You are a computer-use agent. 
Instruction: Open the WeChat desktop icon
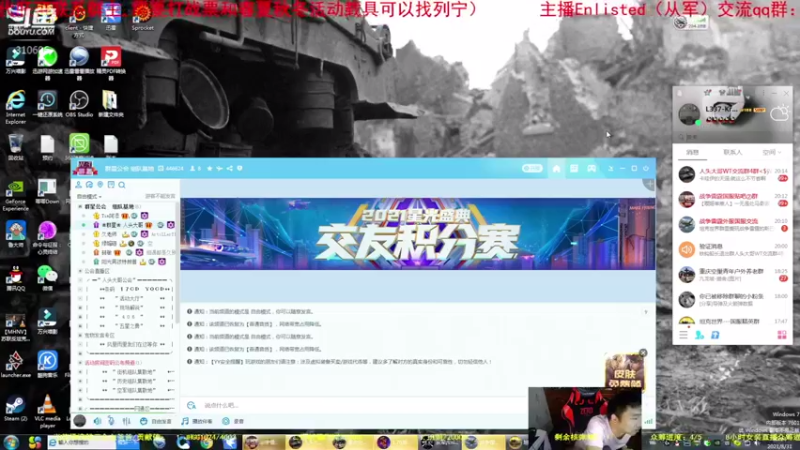click(x=47, y=279)
